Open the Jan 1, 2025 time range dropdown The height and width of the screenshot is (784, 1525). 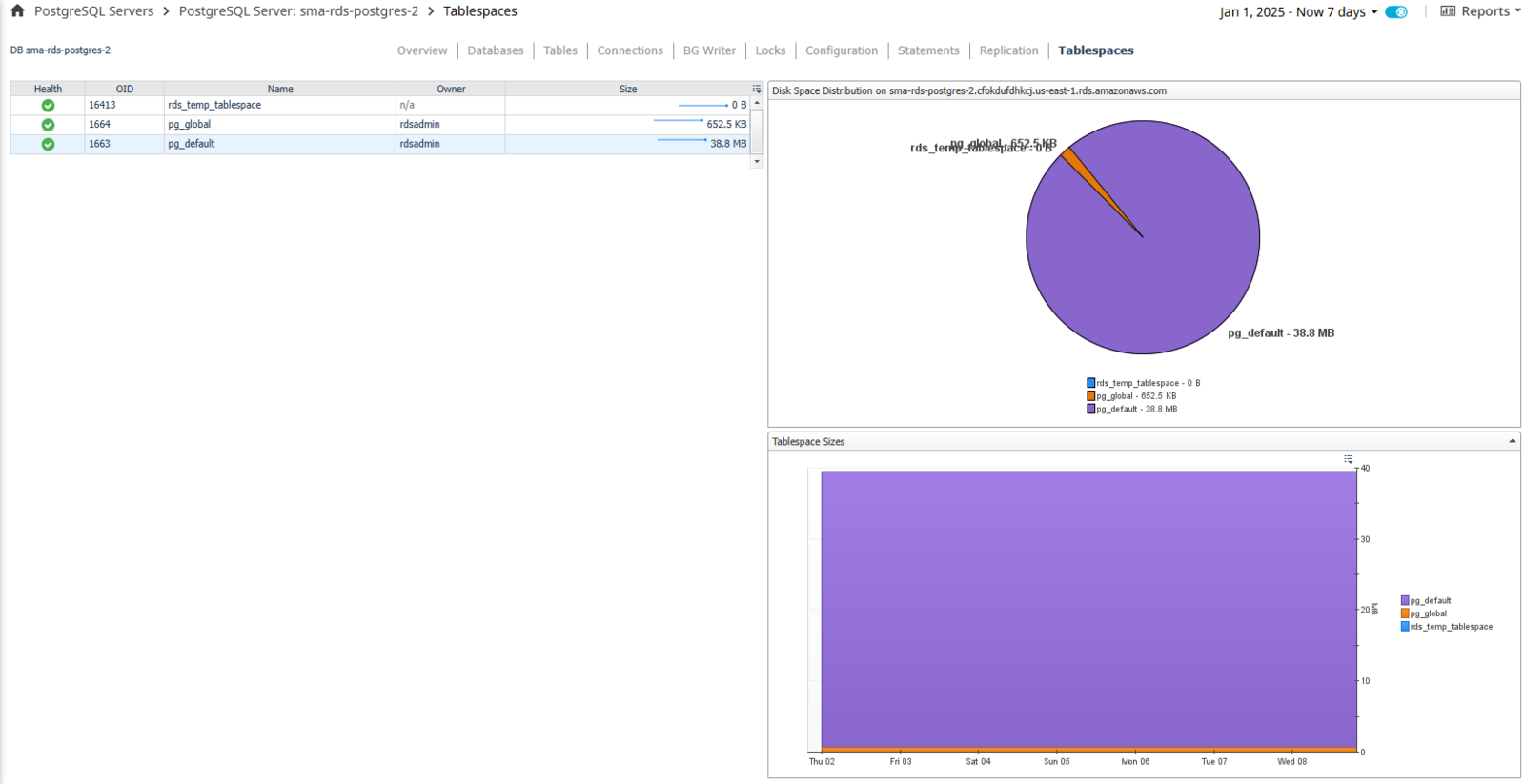click(x=1298, y=11)
